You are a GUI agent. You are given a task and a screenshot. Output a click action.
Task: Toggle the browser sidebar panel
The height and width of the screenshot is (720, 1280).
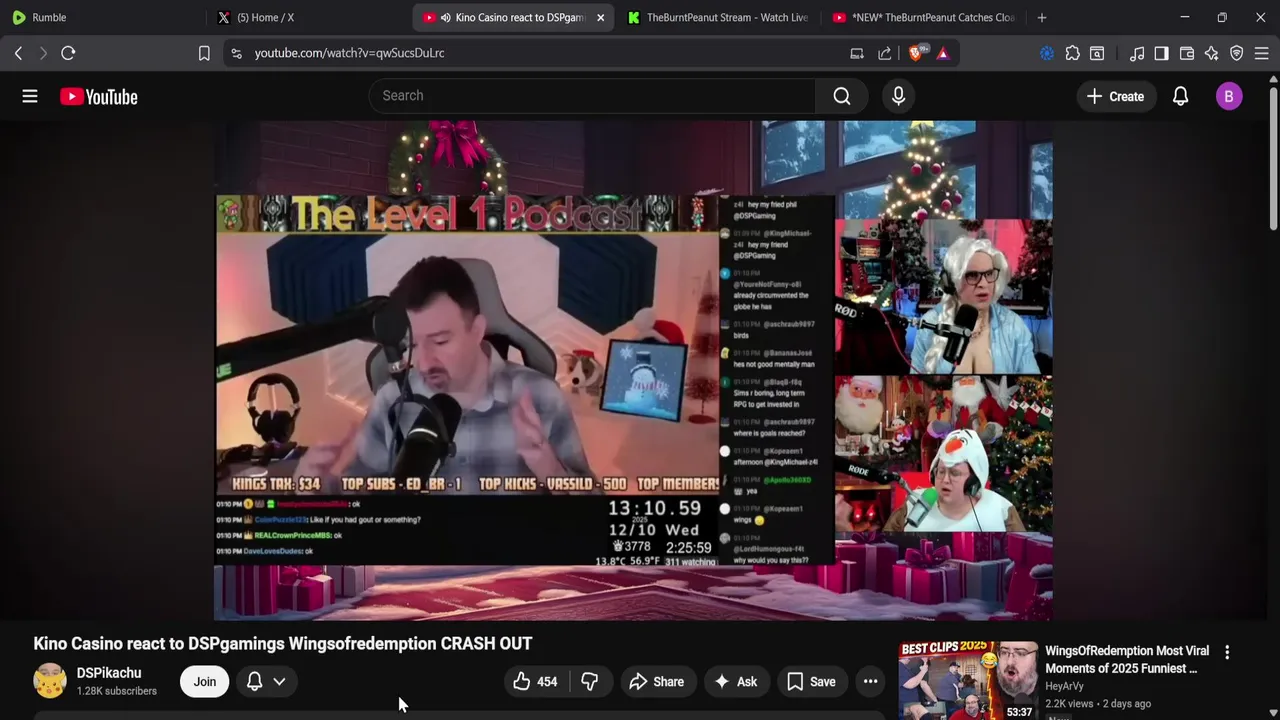pos(1161,53)
